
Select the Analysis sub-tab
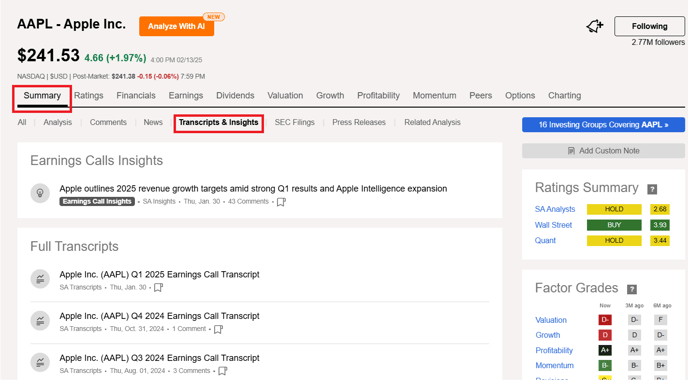click(57, 122)
